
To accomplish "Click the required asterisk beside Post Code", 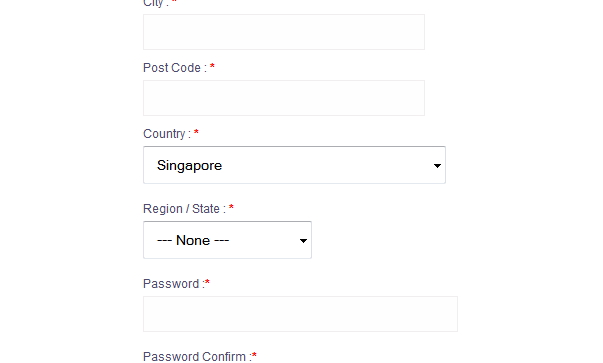I will pyautogui.click(x=212, y=67).
